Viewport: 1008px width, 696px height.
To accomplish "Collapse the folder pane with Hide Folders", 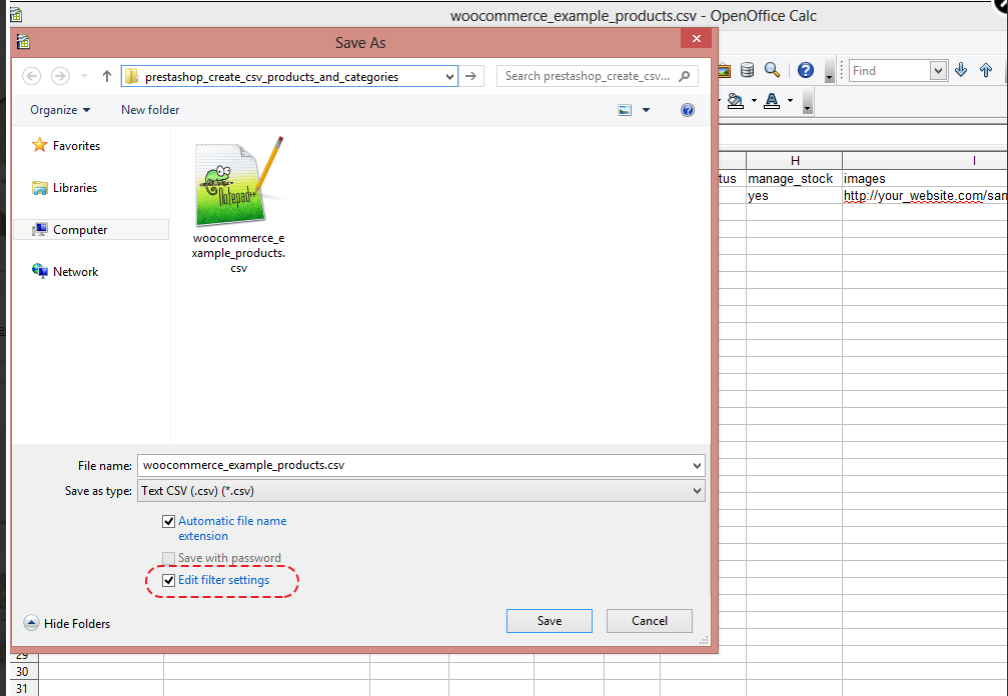I will 67,623.
